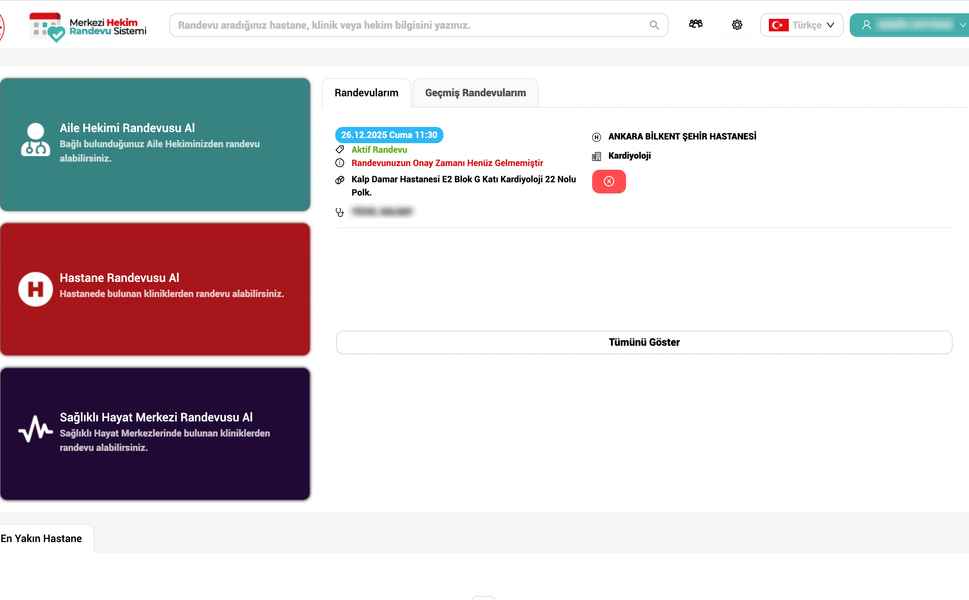Click the magnifier icon in search bar
Image resolution: width=969 pixels, height=600 pixels.
tap(654, 25)
